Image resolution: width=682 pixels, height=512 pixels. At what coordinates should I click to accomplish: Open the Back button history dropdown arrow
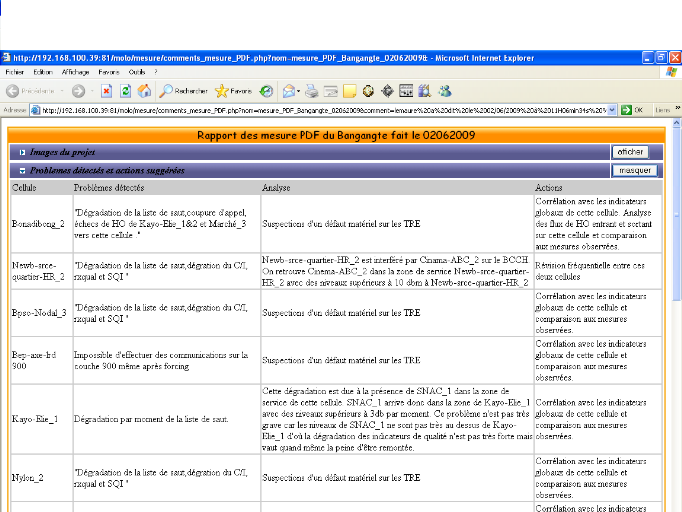pos(61,90)
